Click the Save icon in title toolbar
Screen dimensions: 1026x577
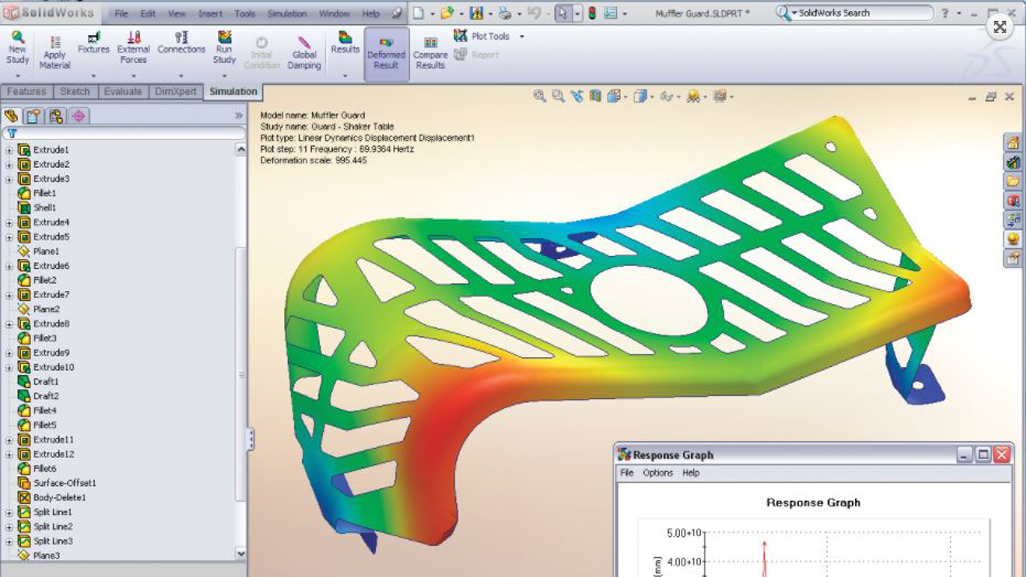(x=476, y=12)
